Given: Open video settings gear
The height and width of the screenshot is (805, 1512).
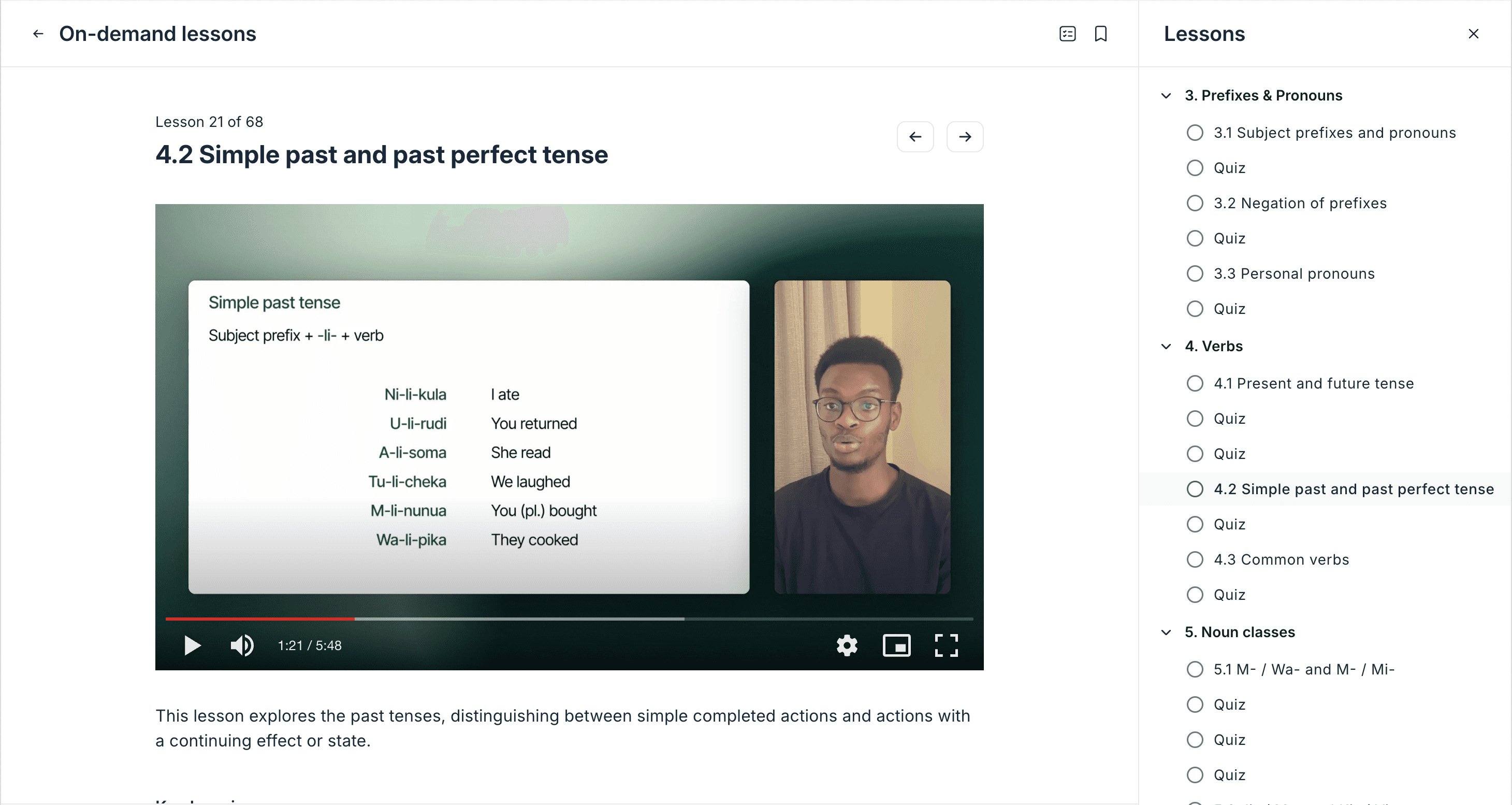Looking at the screenshot, I should pos(847,645).
